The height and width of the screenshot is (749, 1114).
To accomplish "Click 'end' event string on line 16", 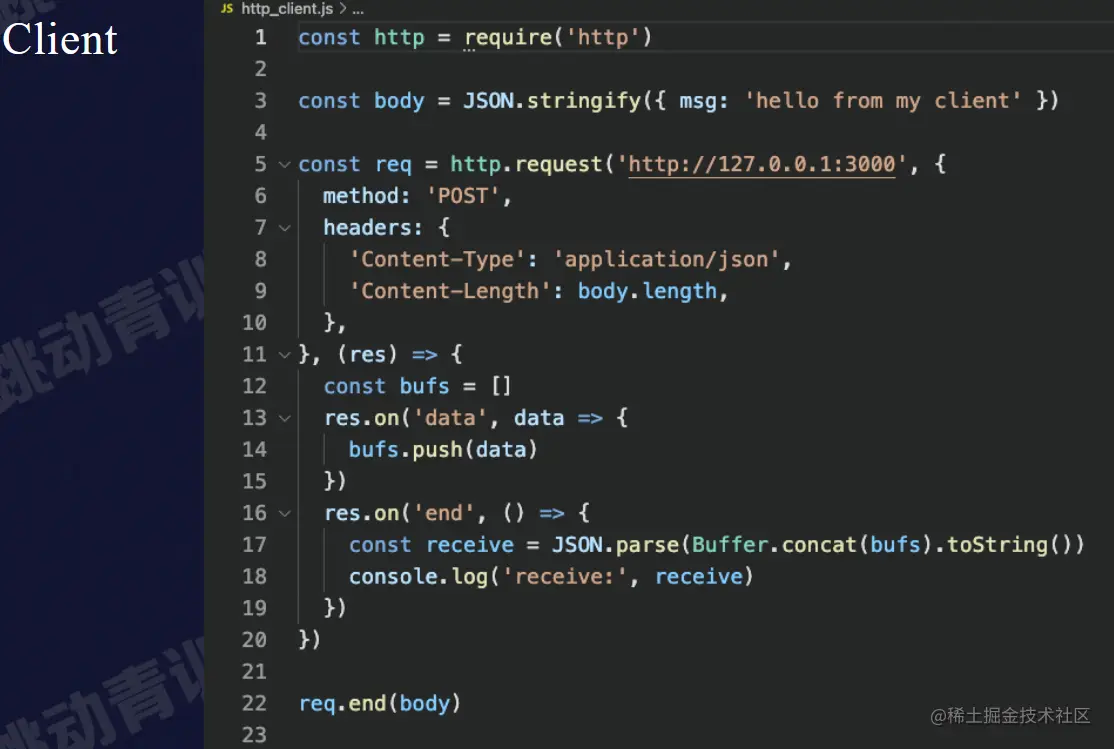I will pyautogui.click(x=443, y=513).
